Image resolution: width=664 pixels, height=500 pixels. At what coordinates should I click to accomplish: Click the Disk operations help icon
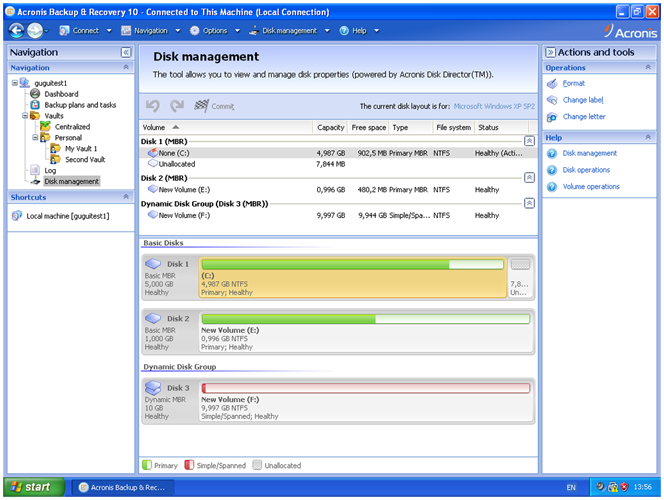tap(552, 170)
